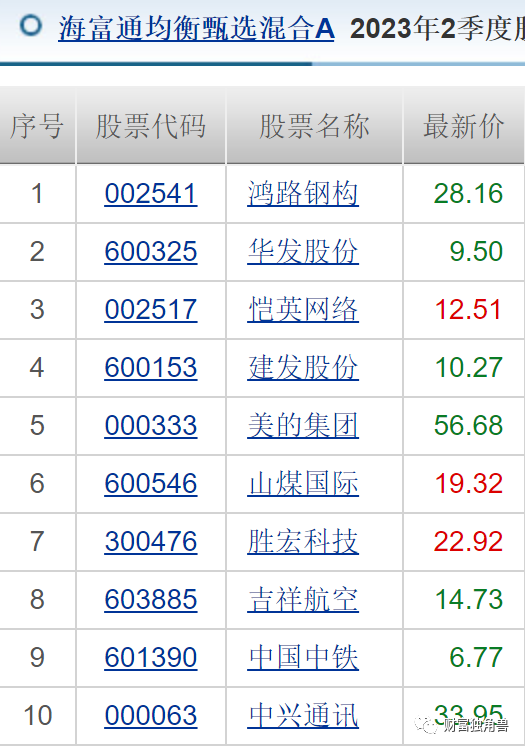Open the 海富通均衡甄选混合A fund link
This screenshot has height=749, width=525.
tap(196, 29)
